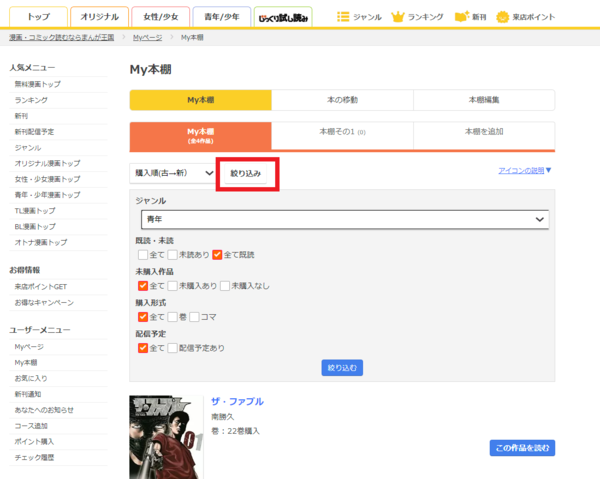Check 配信予定あり checkbox

click(x=173, y=348)
